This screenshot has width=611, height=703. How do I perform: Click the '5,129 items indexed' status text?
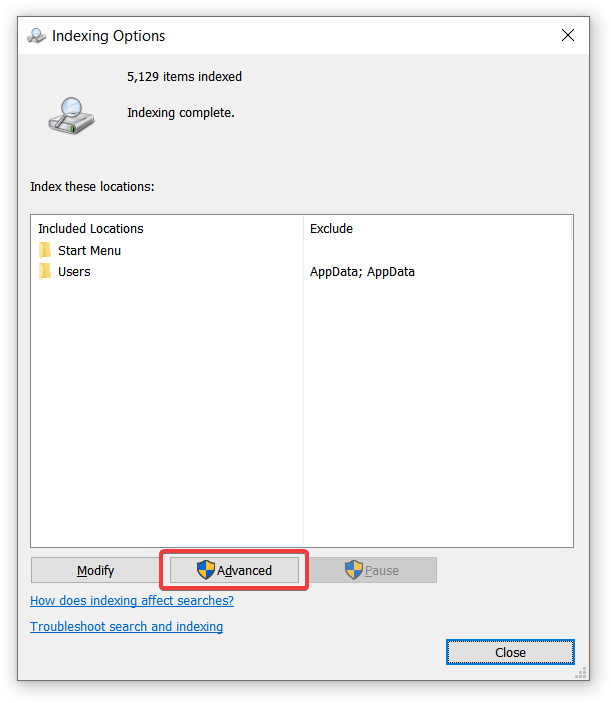pyautogui.click(x=184, y=77)
